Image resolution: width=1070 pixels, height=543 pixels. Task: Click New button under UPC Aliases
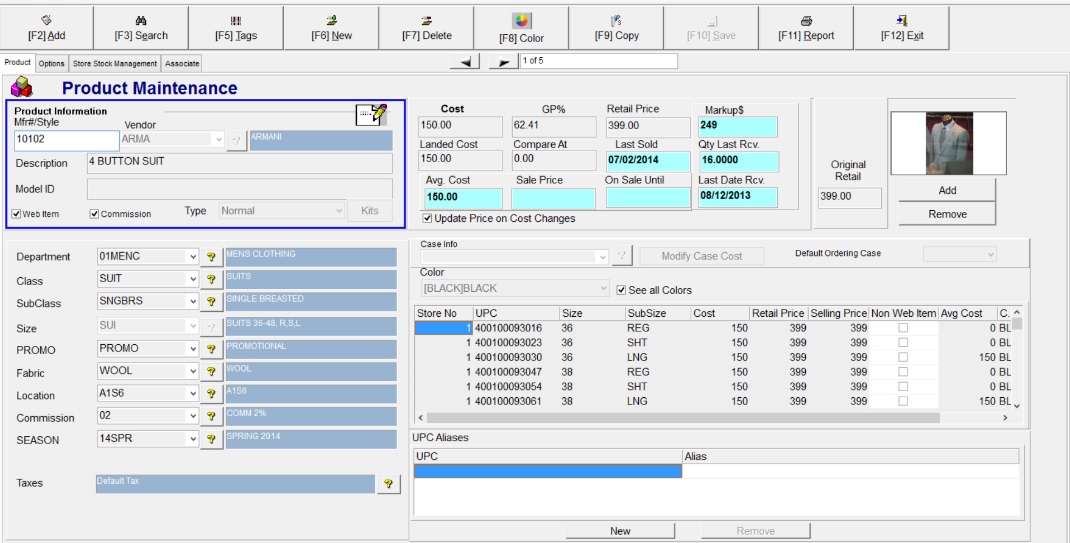pyautogui.click(x=620, y=531)
